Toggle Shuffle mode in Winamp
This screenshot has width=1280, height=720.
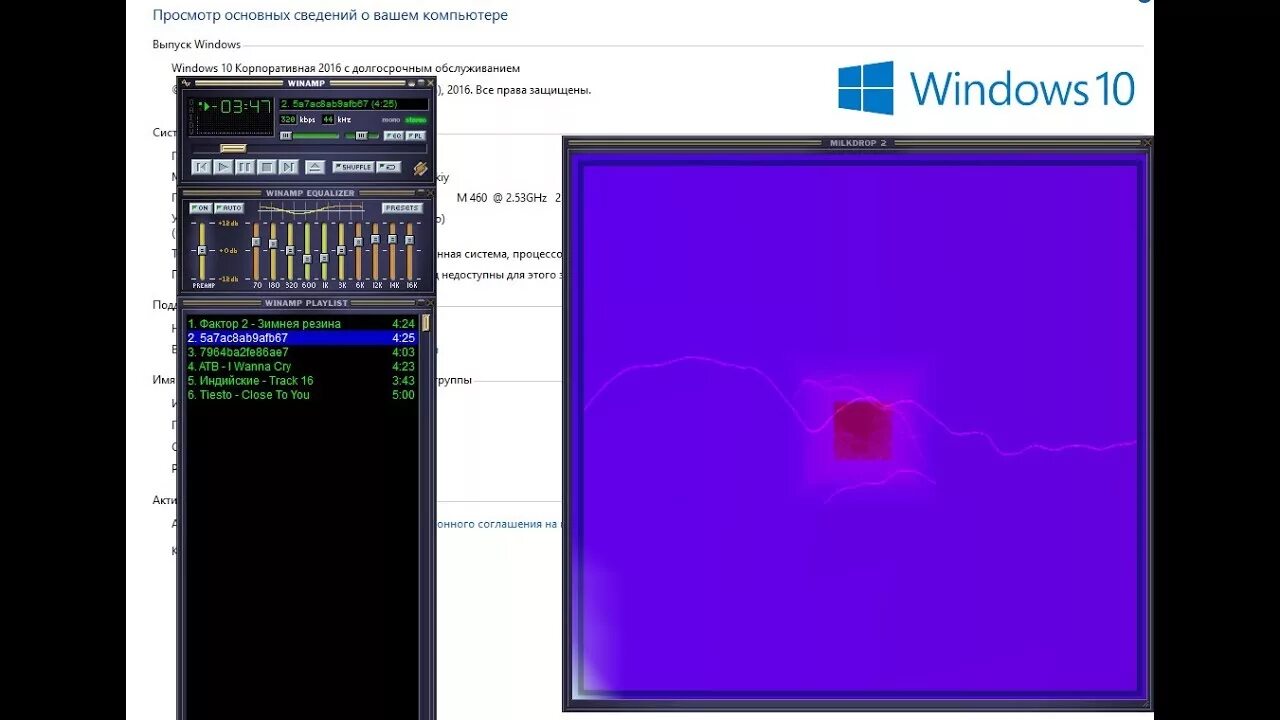coord(353,167)
